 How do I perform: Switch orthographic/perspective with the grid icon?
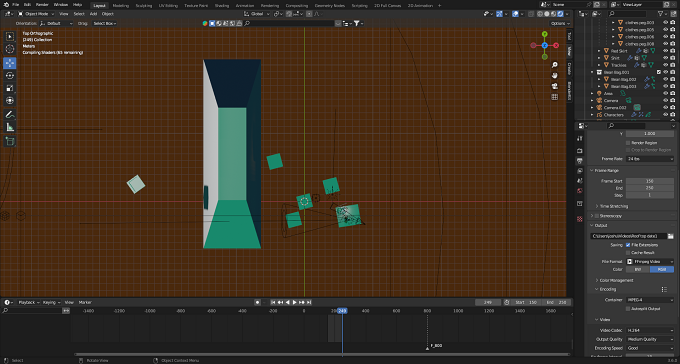pos(554,97)
